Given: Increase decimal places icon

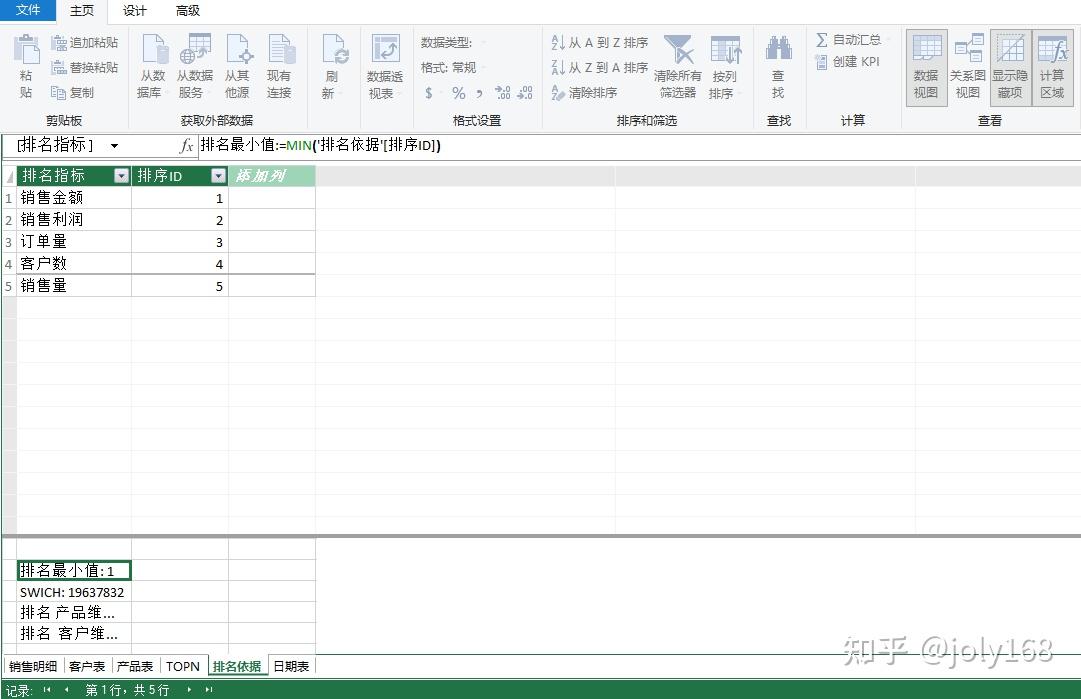Looking at the screenshot, I should (503, 93).
